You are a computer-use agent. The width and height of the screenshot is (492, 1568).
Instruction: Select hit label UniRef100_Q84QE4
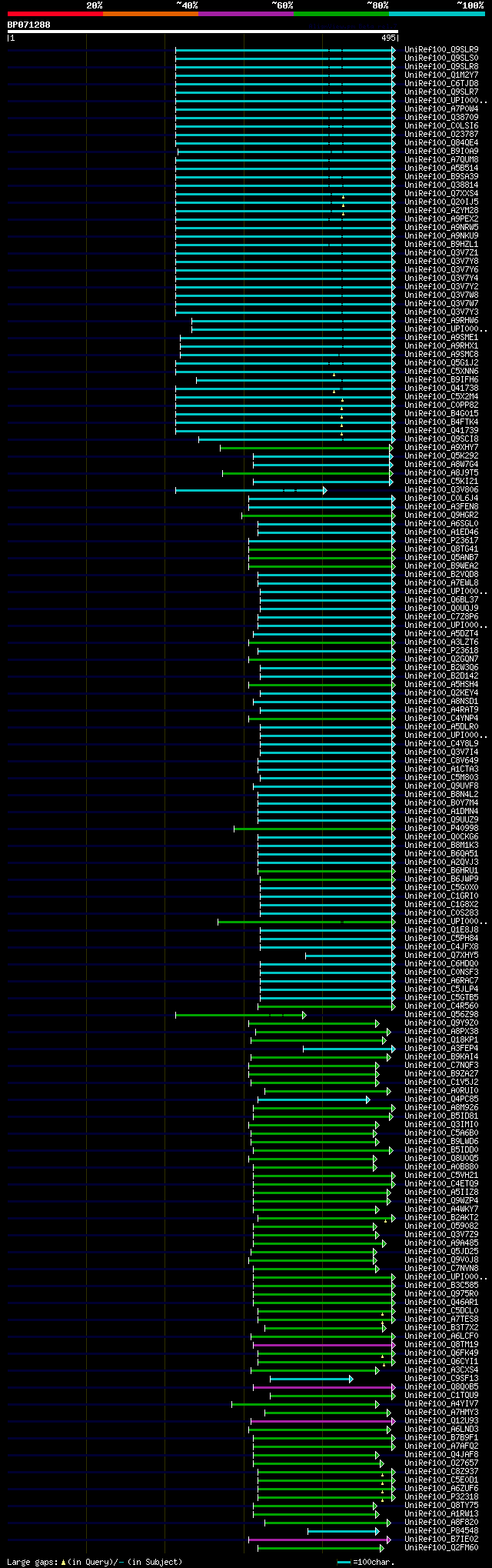click(x=441, y=143)
